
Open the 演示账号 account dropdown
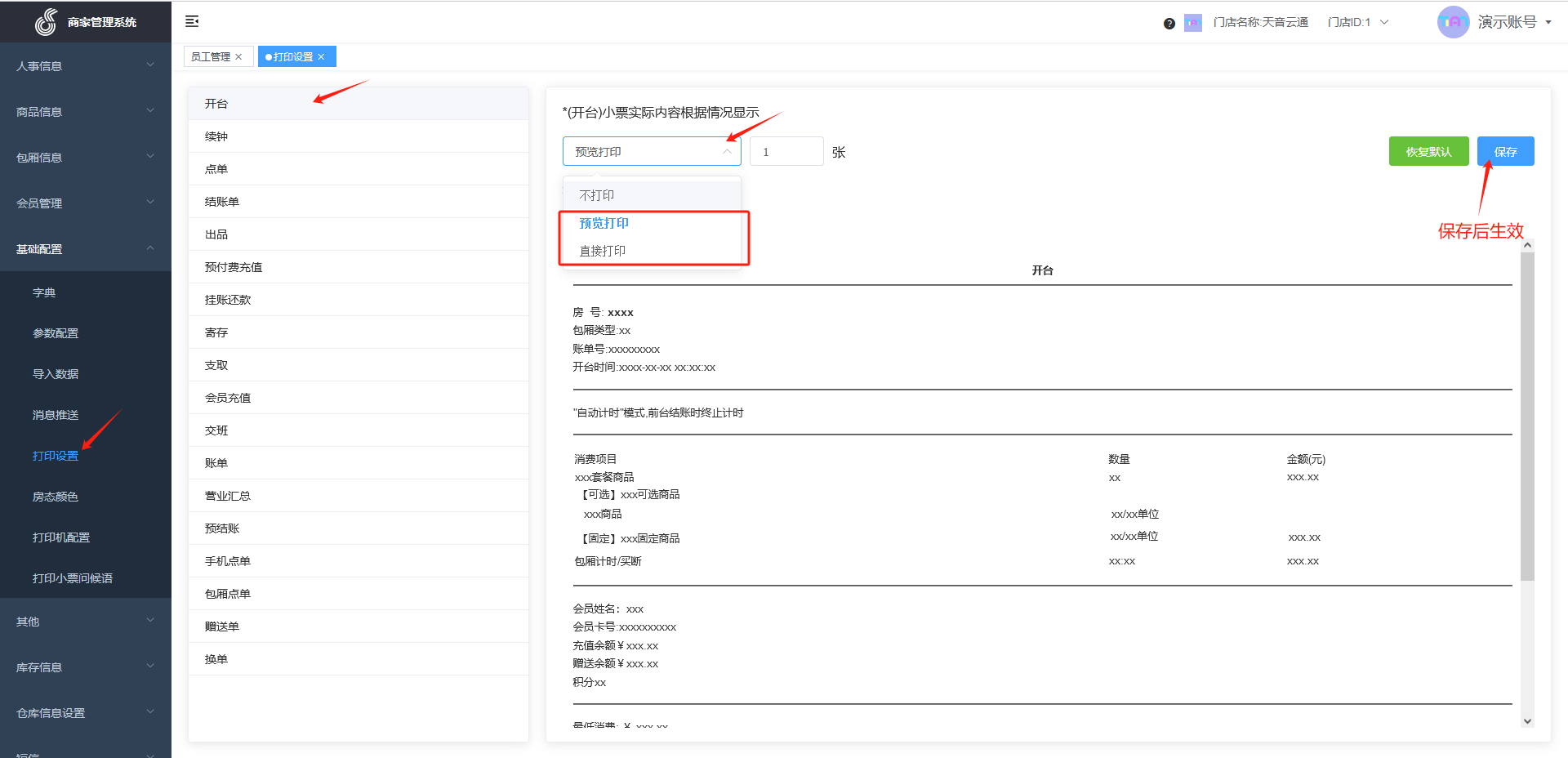coord(1514,22)
